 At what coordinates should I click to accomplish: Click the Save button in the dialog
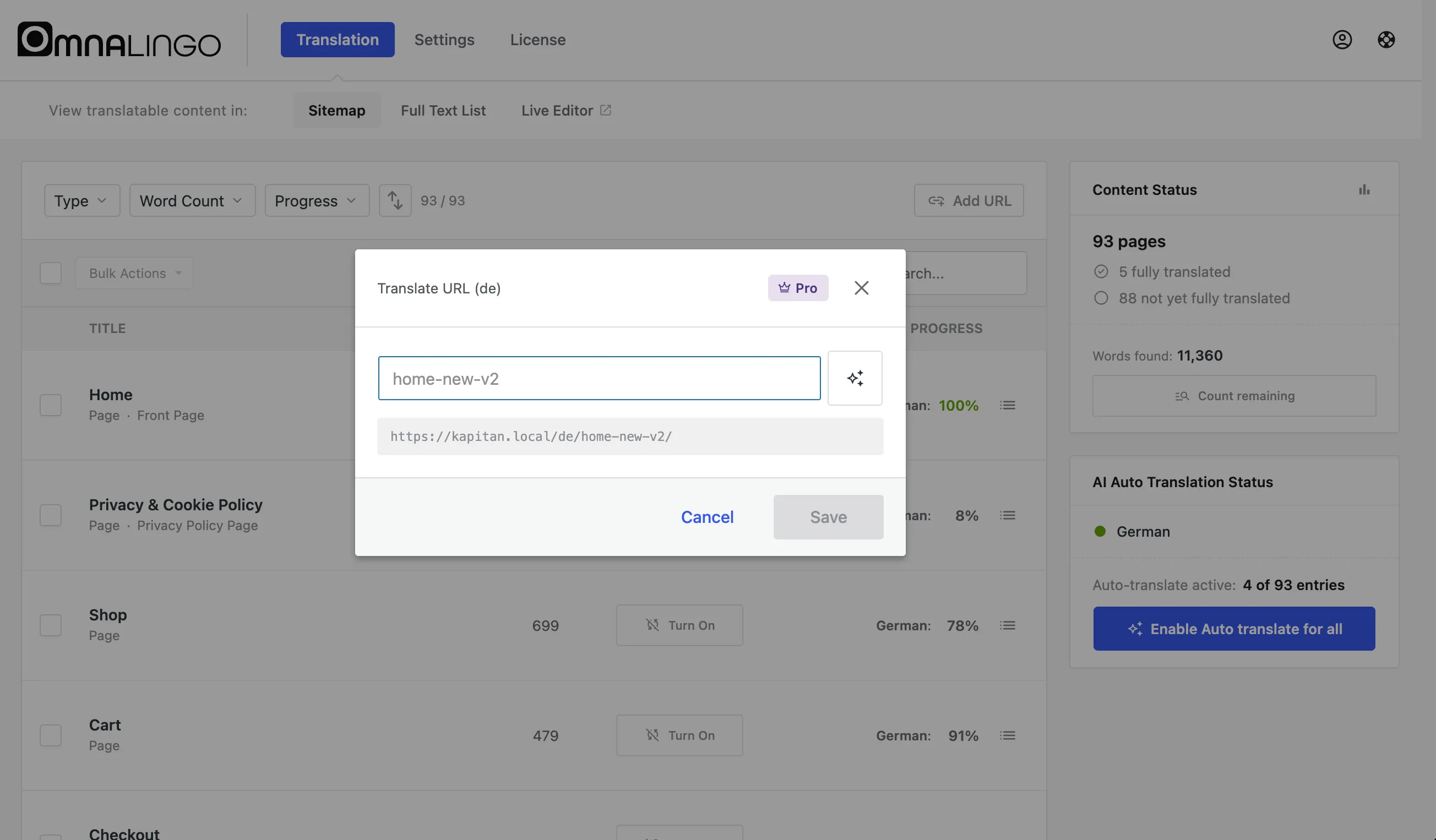point(828,517)
